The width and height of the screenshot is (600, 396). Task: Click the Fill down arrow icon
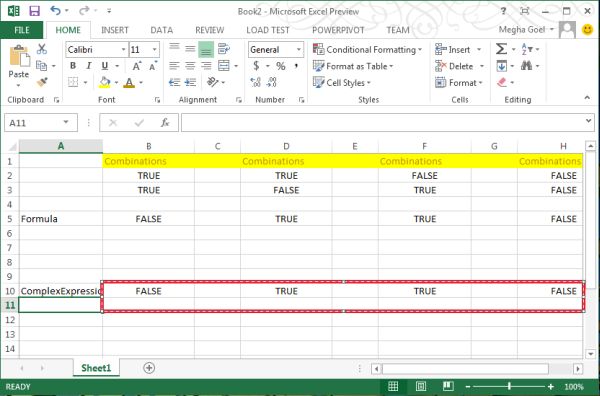tap(502, 66)
